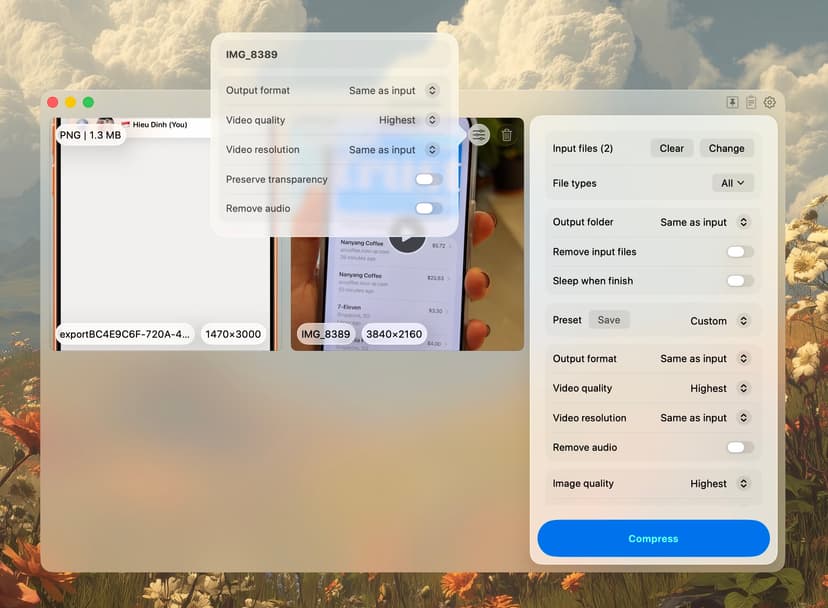Toggle Remove audio in the right panel

740,447
